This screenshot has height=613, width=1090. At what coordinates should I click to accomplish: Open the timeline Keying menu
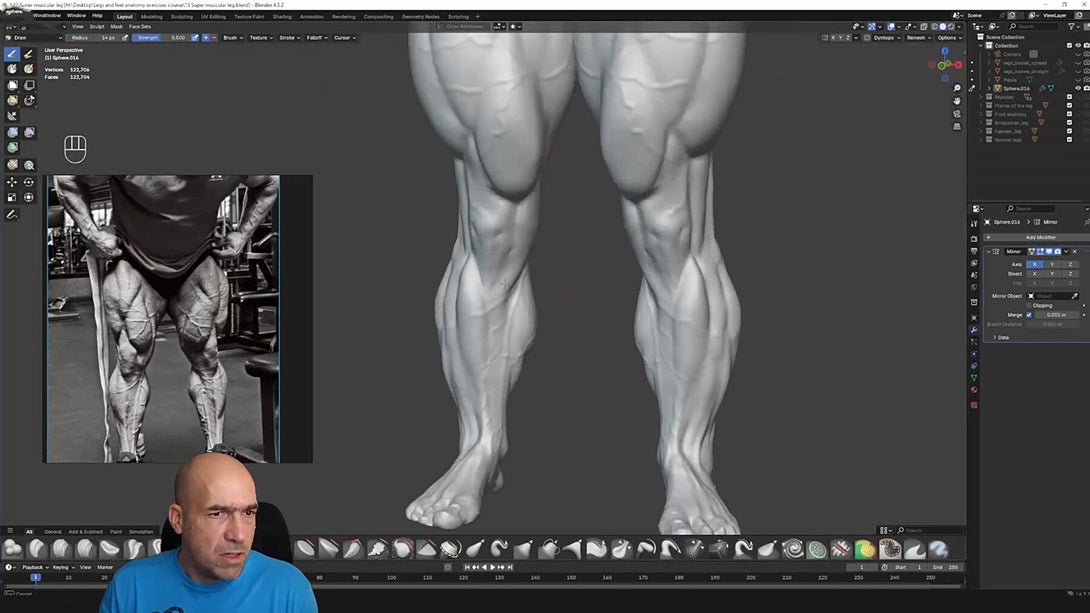(63, 567)
